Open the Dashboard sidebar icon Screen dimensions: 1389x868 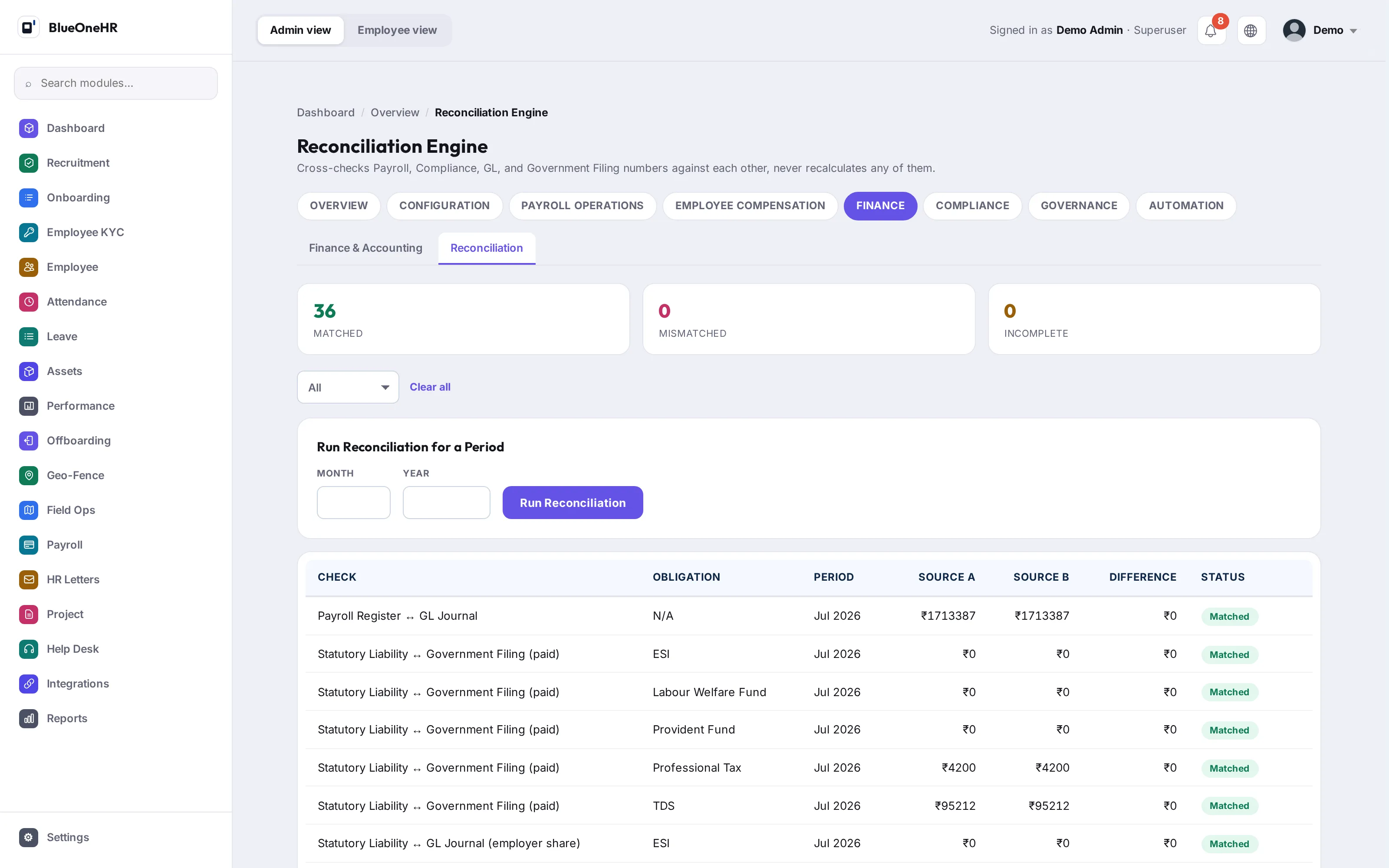(x=29, y=128)
